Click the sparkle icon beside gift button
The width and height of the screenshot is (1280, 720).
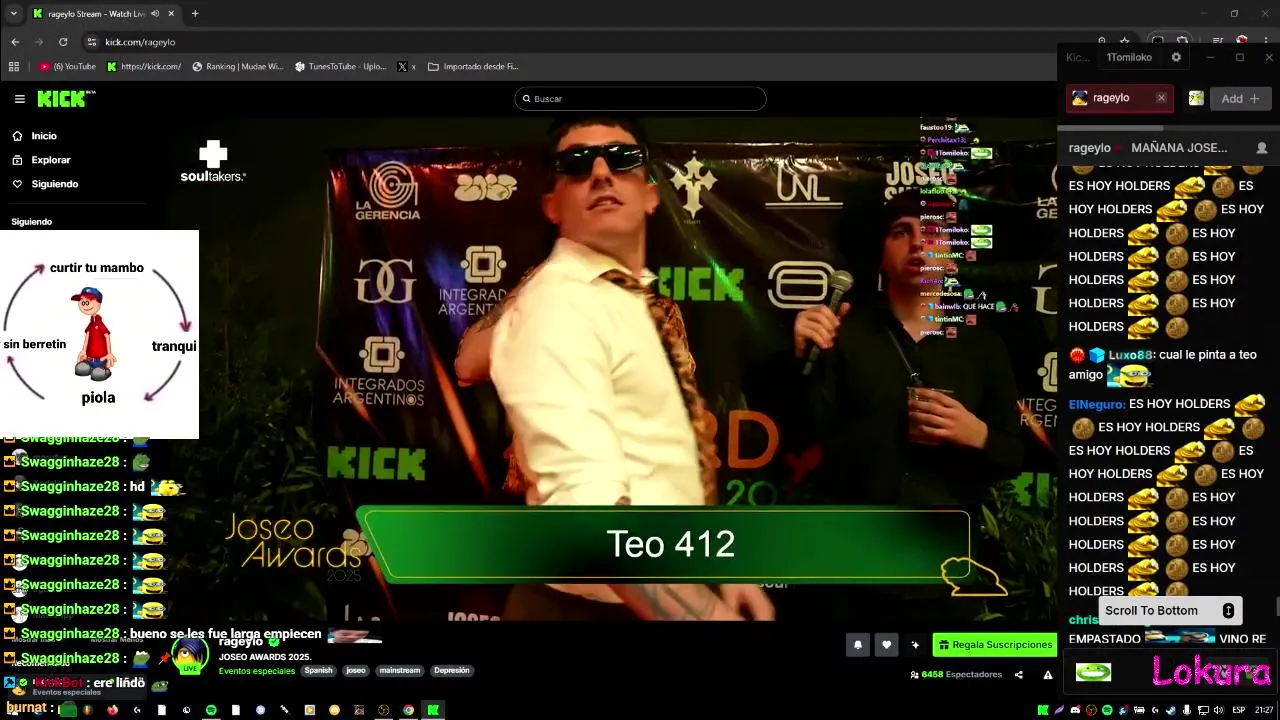coord(915,645)
